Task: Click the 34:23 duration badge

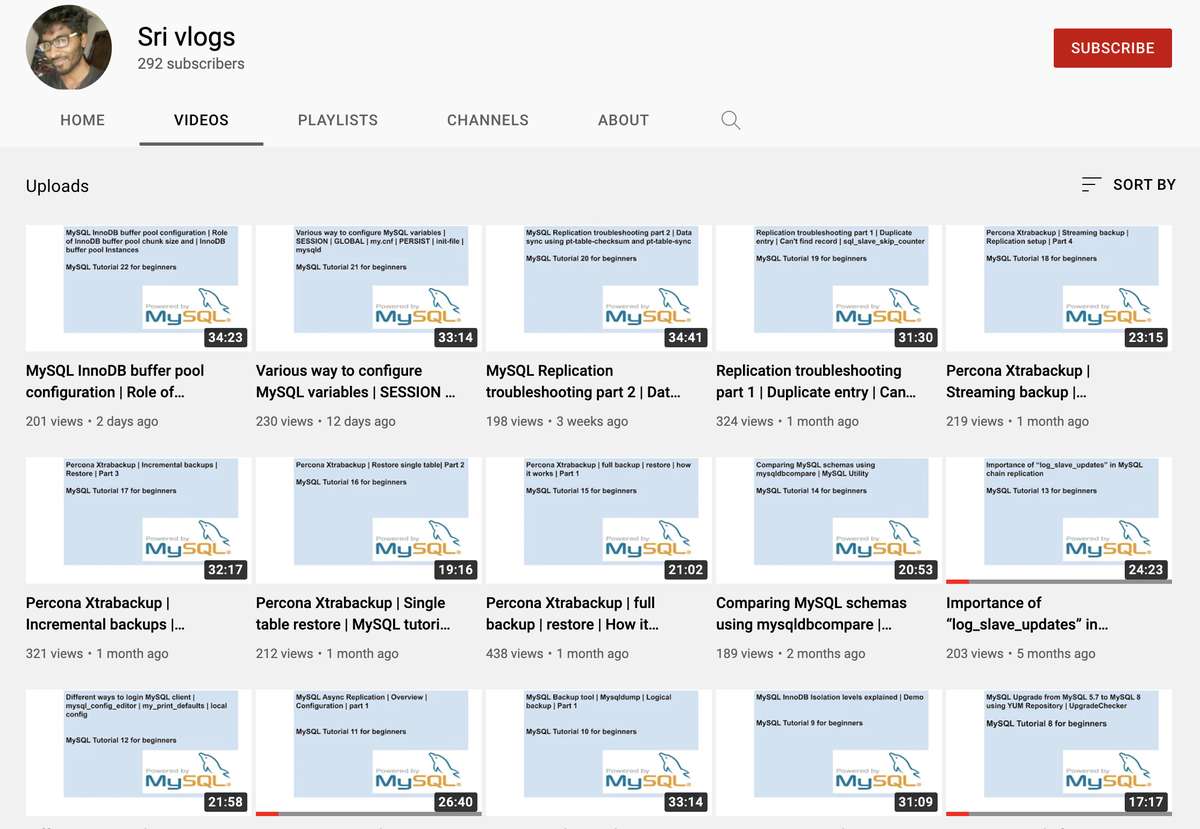Action: pos(224,337)
